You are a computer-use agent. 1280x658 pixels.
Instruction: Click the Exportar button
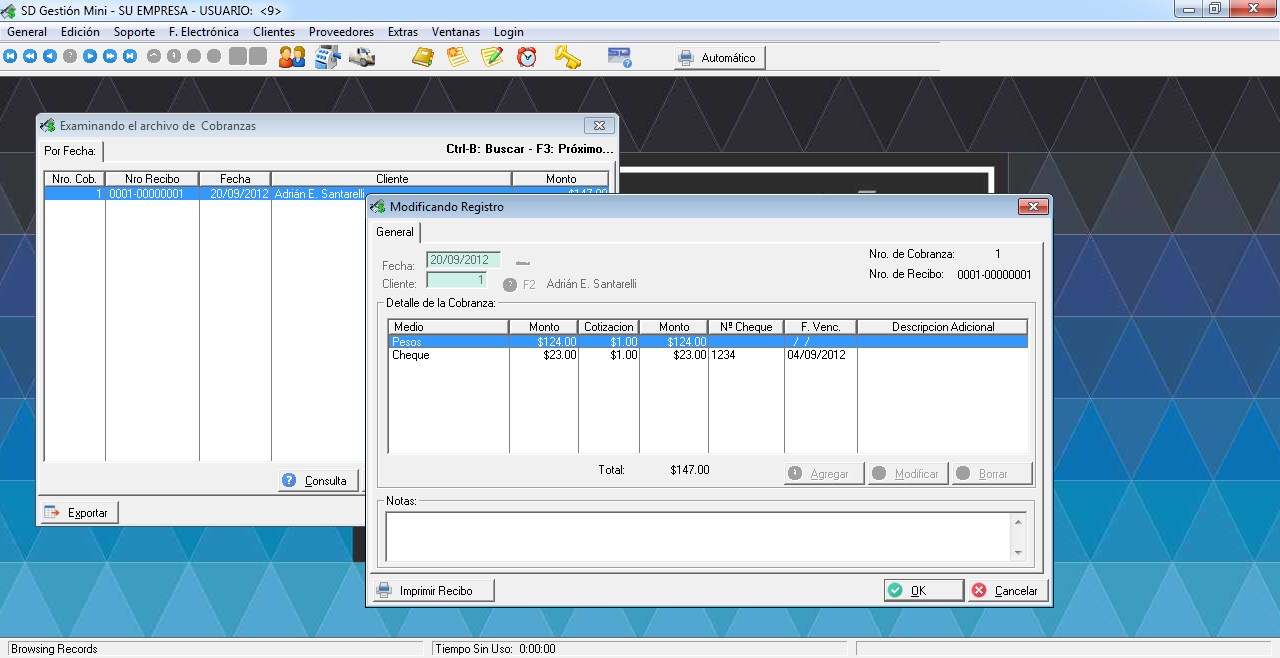coord(79,513)
